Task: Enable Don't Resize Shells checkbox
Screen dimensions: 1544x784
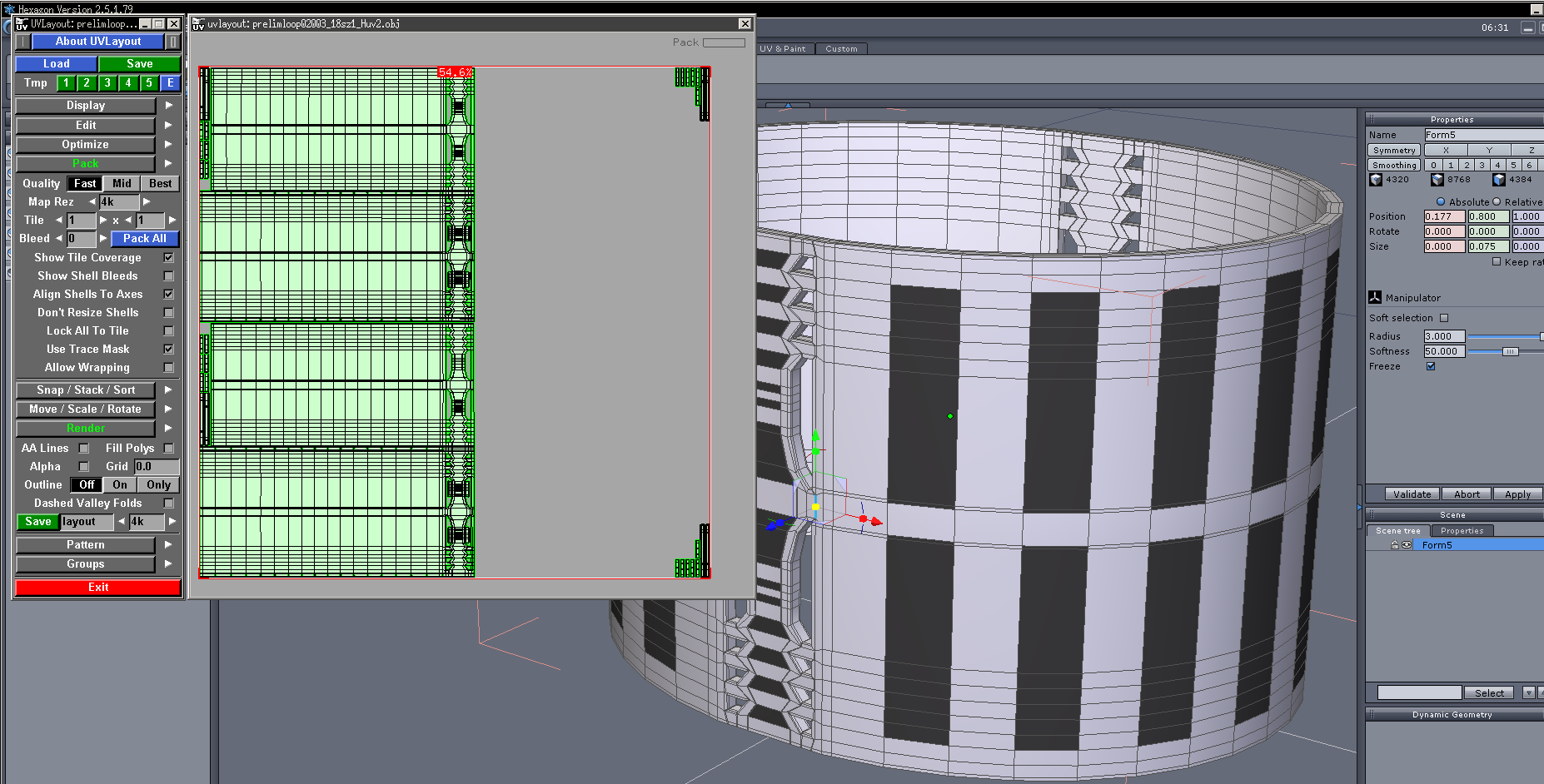Action: tap(168, 313)
